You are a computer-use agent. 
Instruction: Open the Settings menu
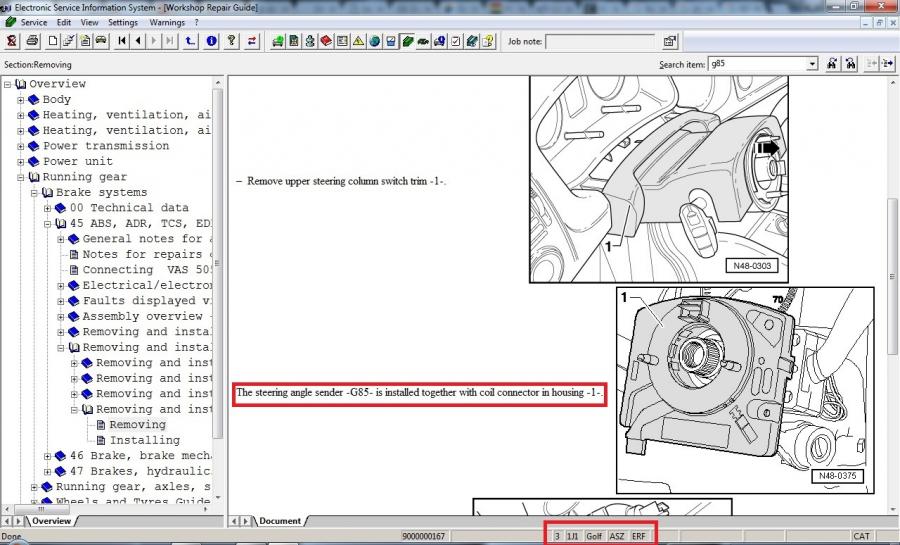[123, 22]
